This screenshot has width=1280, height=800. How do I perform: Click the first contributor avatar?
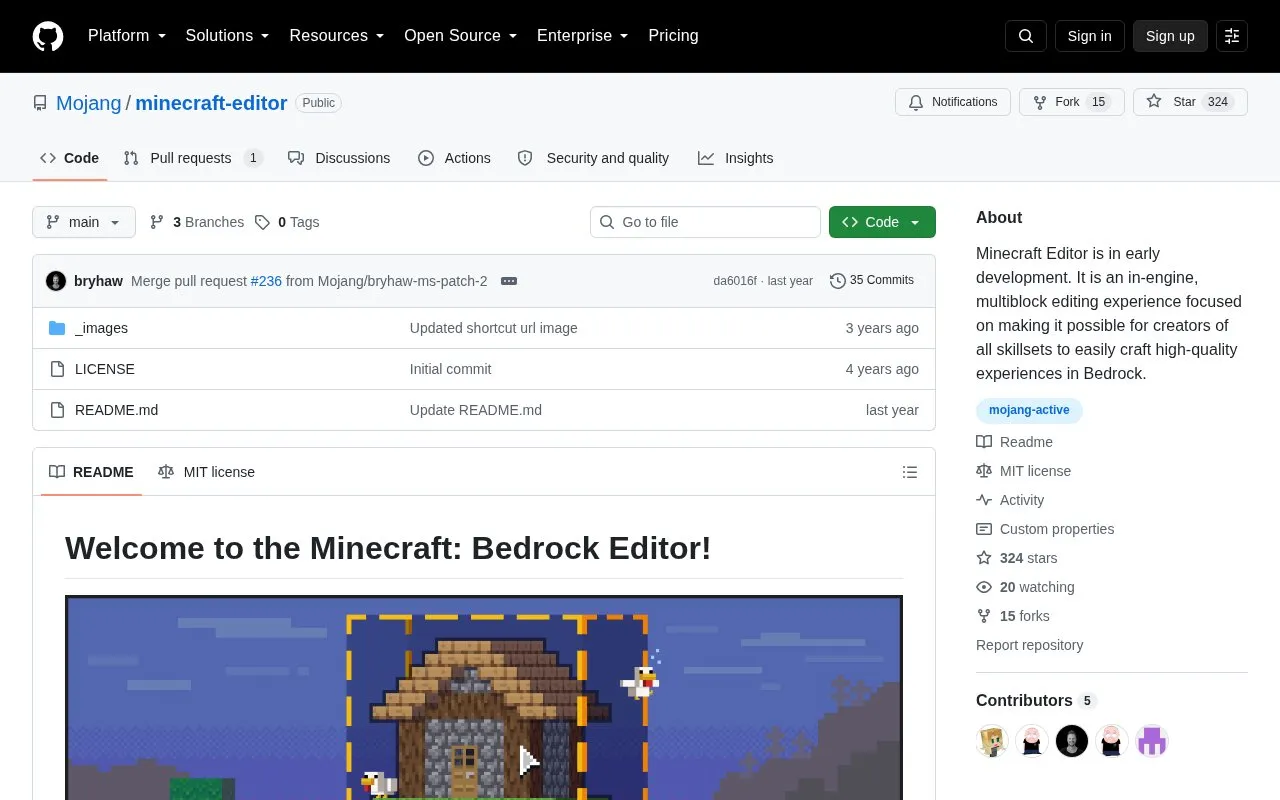(992, 741)
